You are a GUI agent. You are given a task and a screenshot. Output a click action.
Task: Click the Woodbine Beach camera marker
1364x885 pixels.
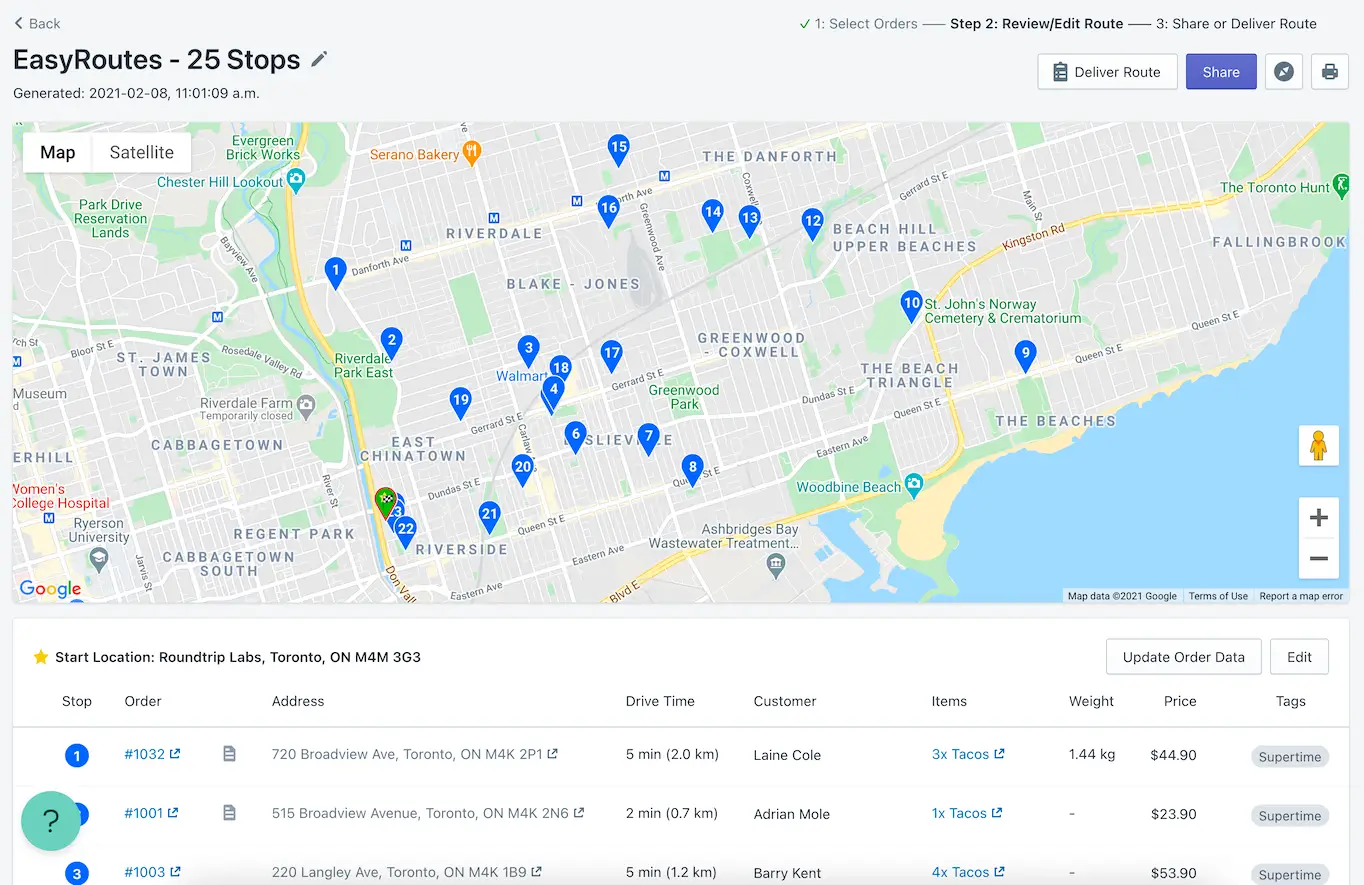[x=914, y=486]
